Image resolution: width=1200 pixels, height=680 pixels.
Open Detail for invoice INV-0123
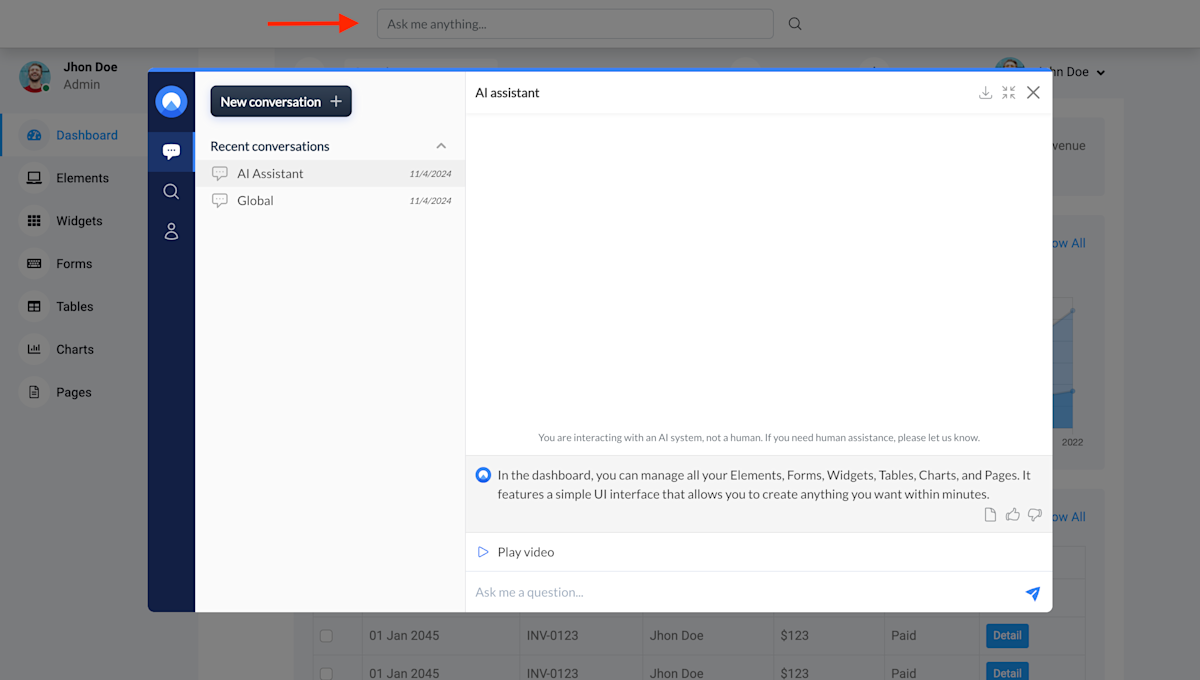[1007, 635]
